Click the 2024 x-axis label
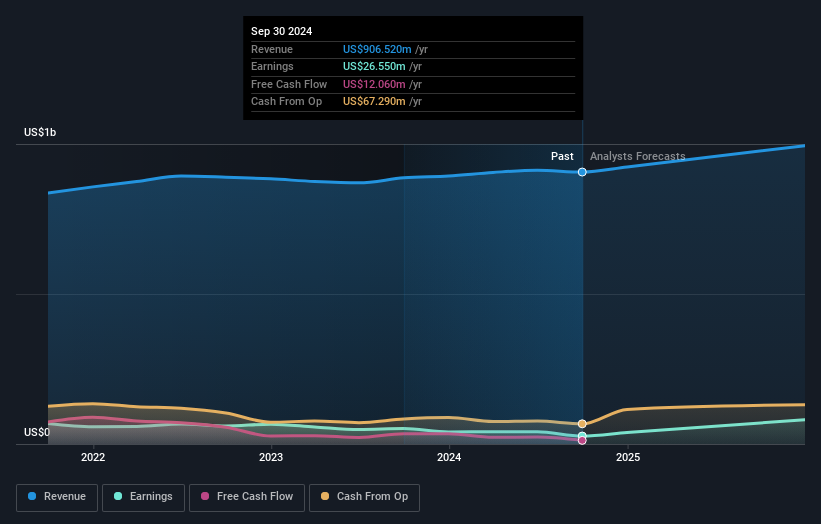Image resolution: width=821 pixels, height=524 pixels. click(x=449, y=457)
